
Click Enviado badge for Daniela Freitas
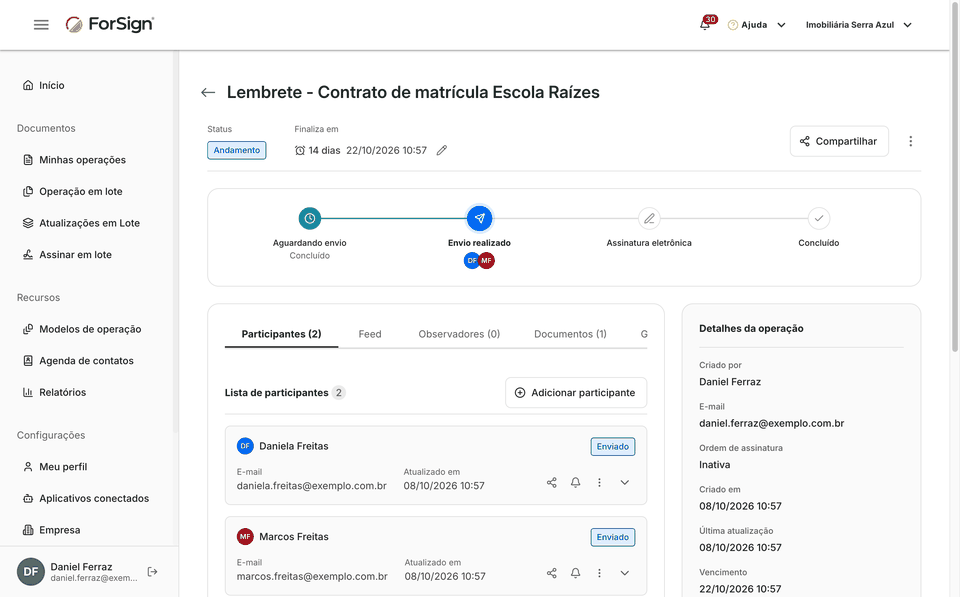[x=613, y=447]
